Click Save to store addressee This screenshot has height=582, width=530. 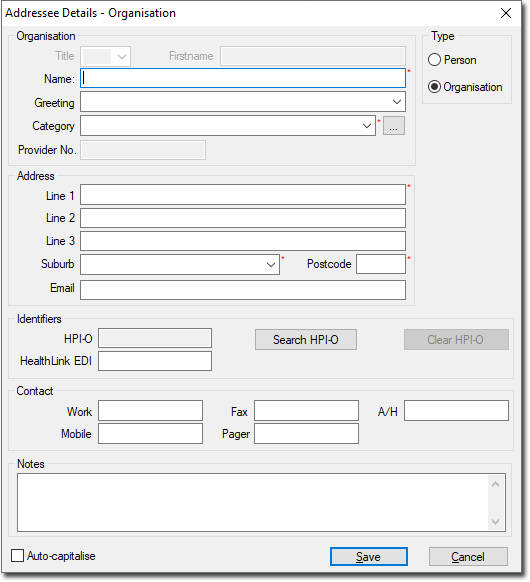coord(369,557)
